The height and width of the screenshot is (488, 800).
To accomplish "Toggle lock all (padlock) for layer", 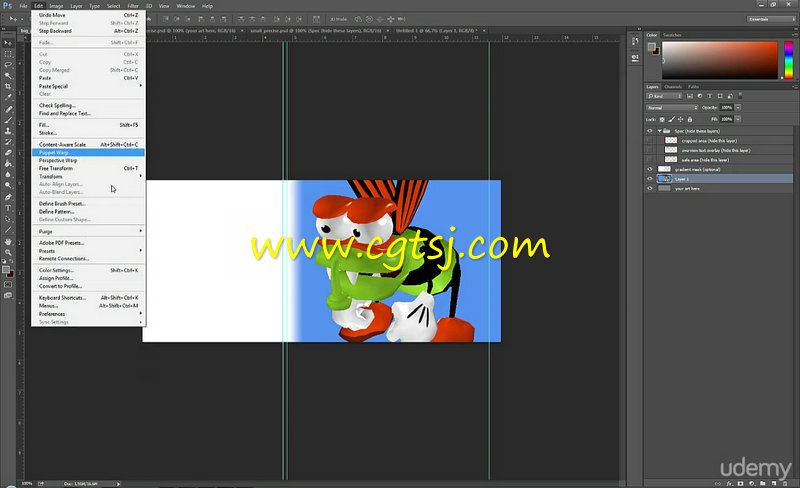I will point(690,119).
